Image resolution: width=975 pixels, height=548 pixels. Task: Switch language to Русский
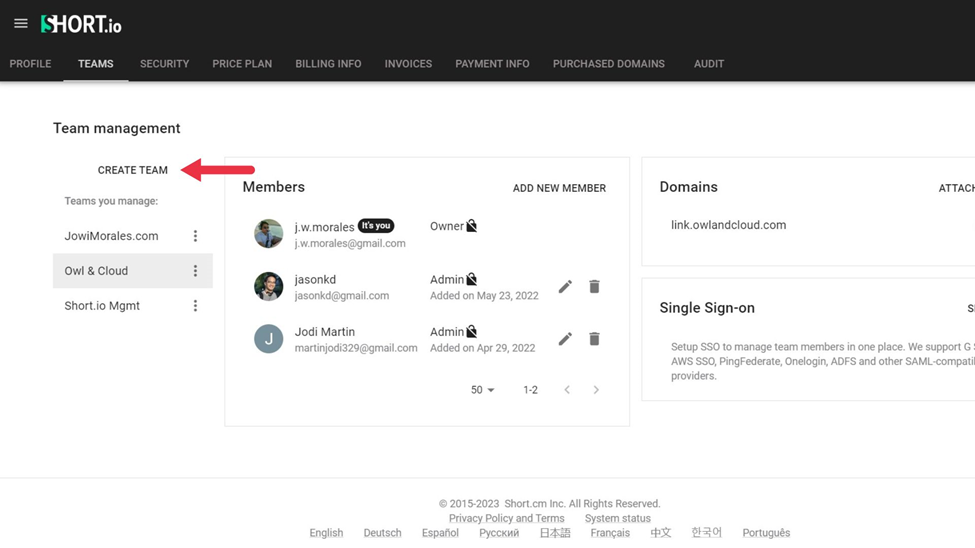tap(499, 533)
